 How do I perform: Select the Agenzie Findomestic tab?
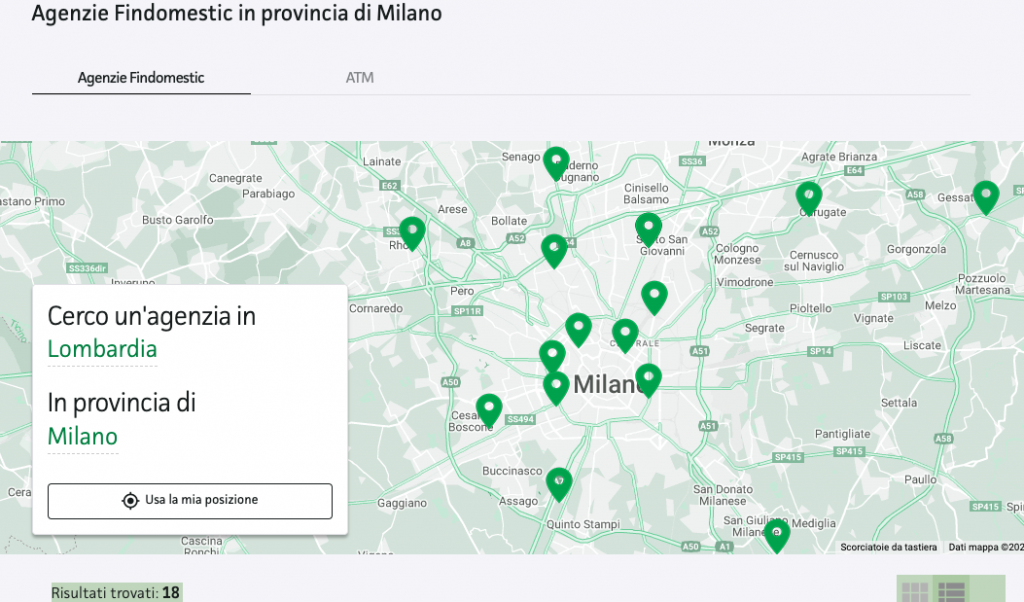click(140, 77)
